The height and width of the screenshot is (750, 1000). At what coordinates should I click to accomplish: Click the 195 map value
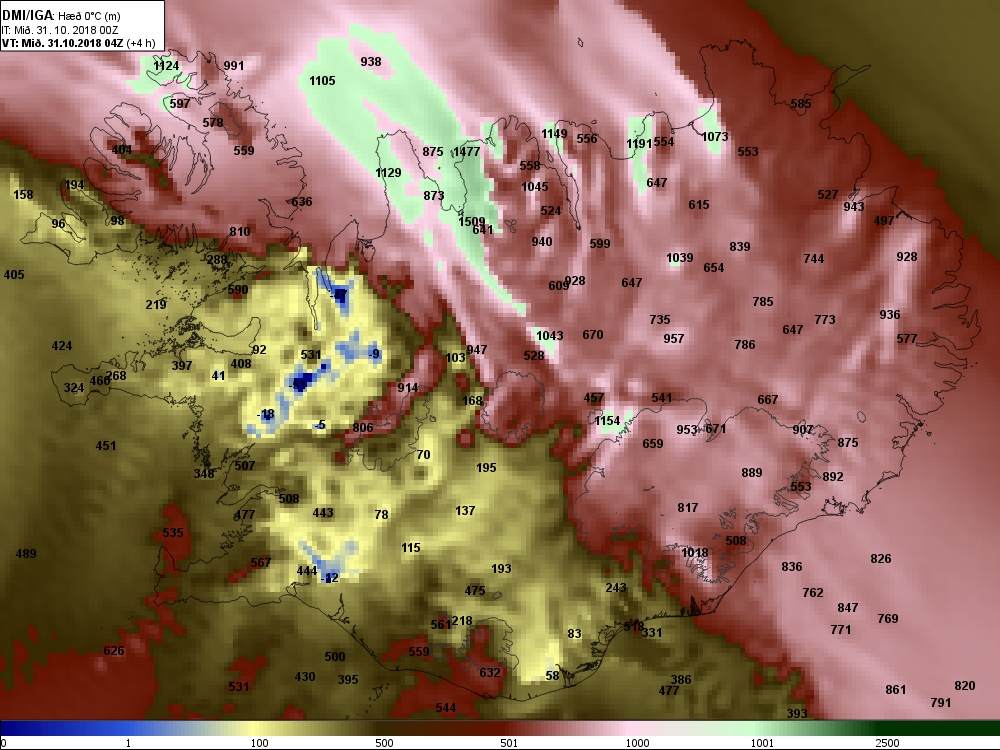click(x=487, y=468)
